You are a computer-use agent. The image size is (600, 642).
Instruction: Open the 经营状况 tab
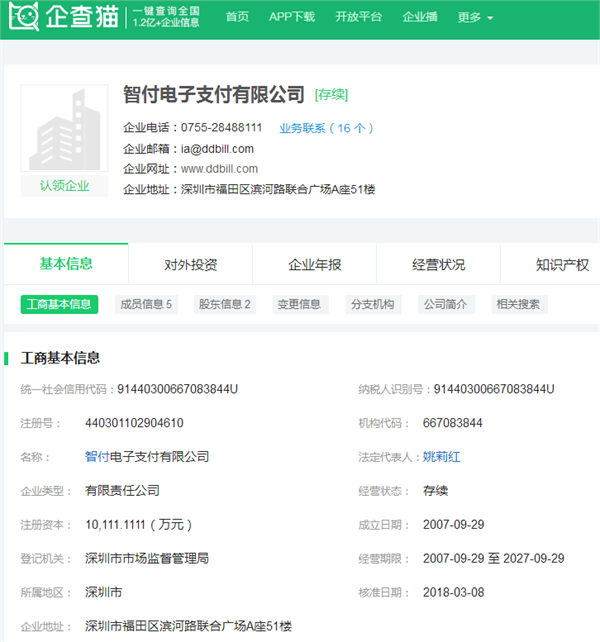(438, 265)
